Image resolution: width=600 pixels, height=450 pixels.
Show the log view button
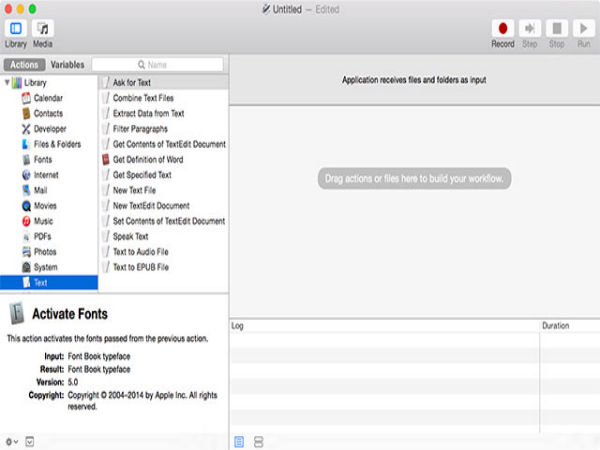coord(239,442)
